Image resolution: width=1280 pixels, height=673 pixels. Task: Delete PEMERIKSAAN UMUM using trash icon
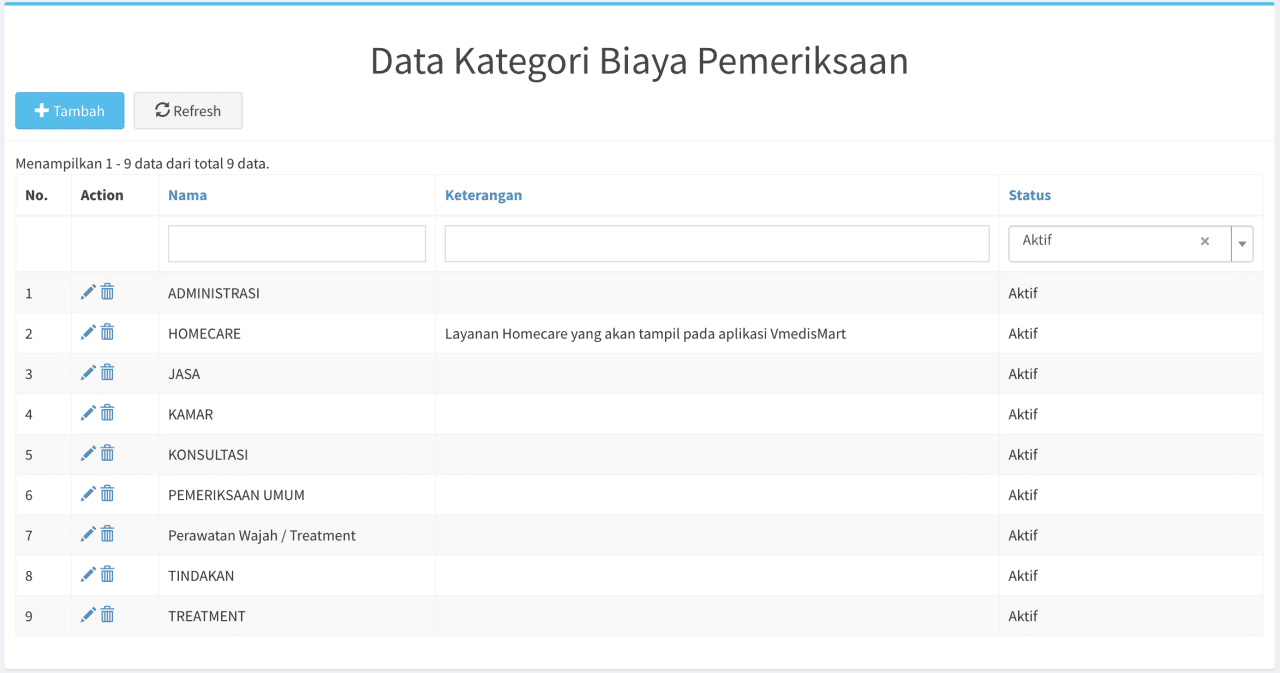[x=107, y=494]
